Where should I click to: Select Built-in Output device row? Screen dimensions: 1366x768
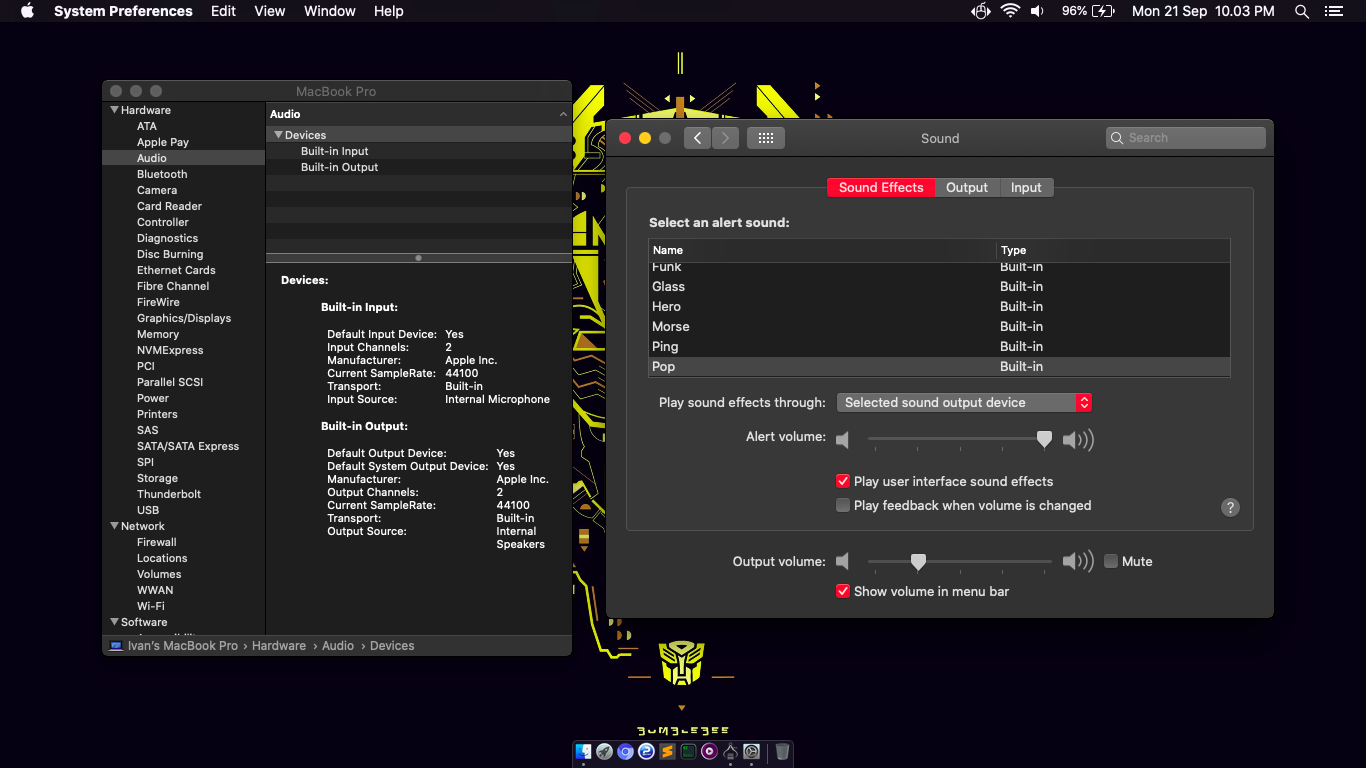[x=418, y=167]
